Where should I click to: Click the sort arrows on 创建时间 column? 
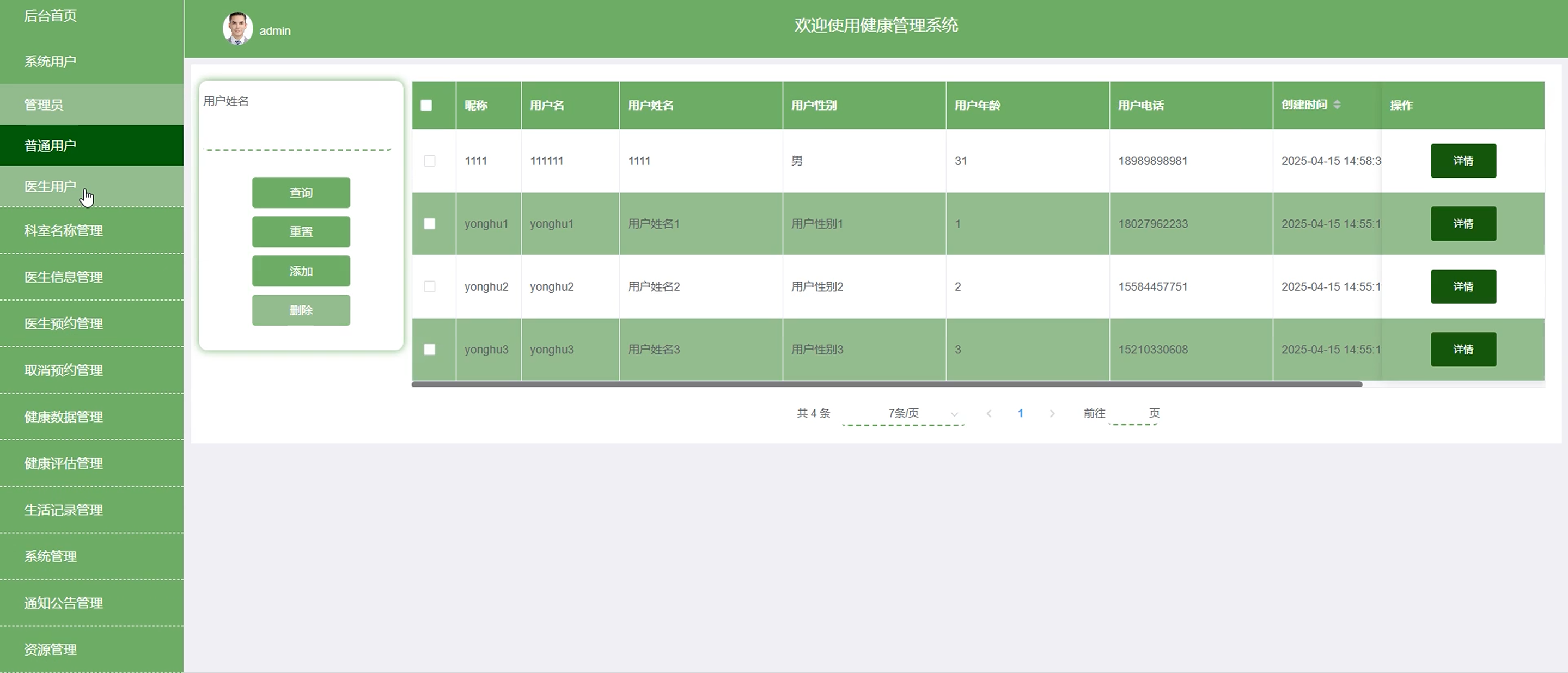point(1337,105)
